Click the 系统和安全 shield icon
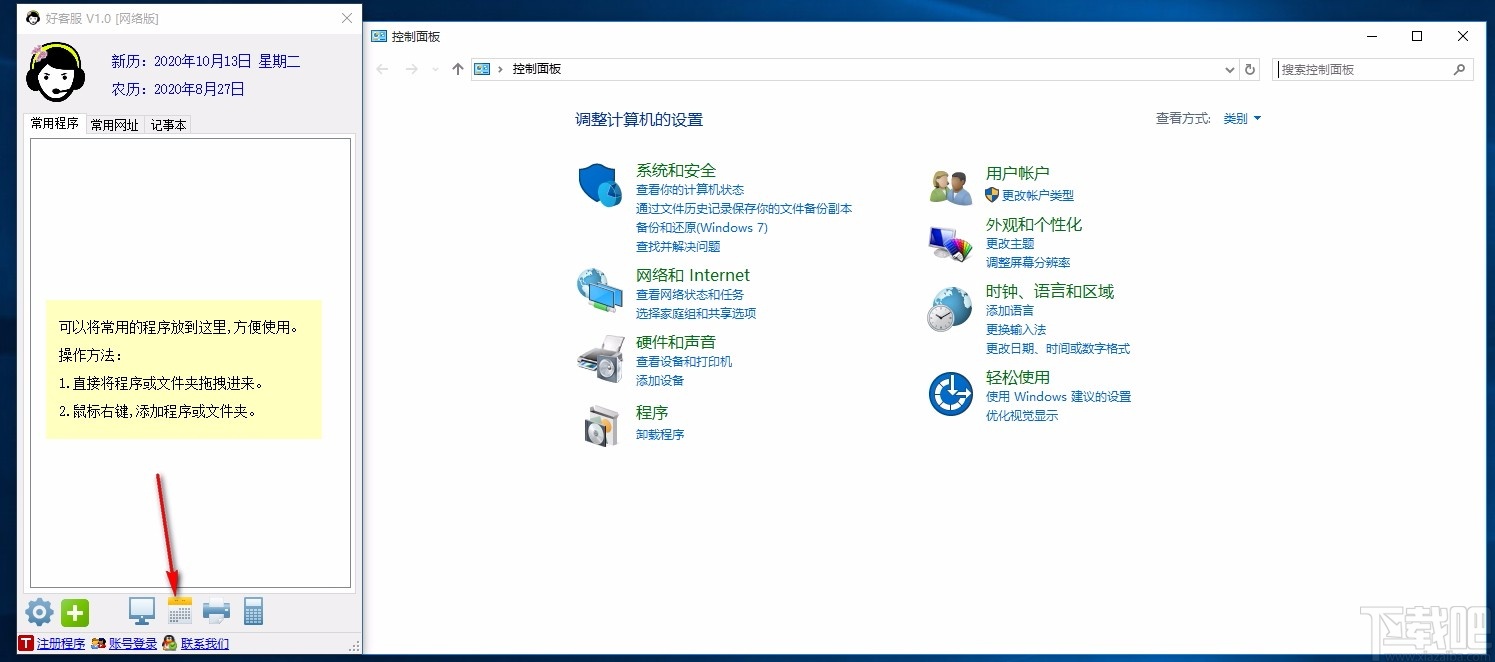The image size is (1495, 662). pyautogui.click(x=600, y=187)
